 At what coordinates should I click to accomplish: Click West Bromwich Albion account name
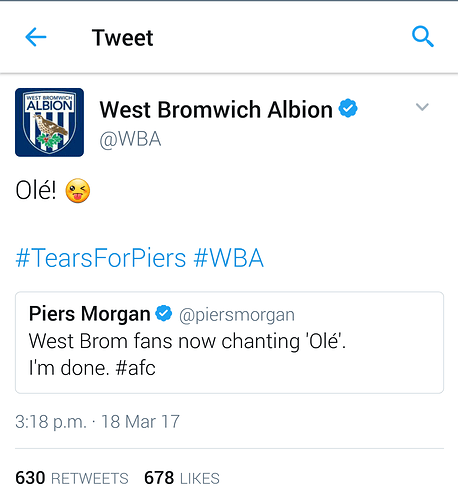pos(216,109)
